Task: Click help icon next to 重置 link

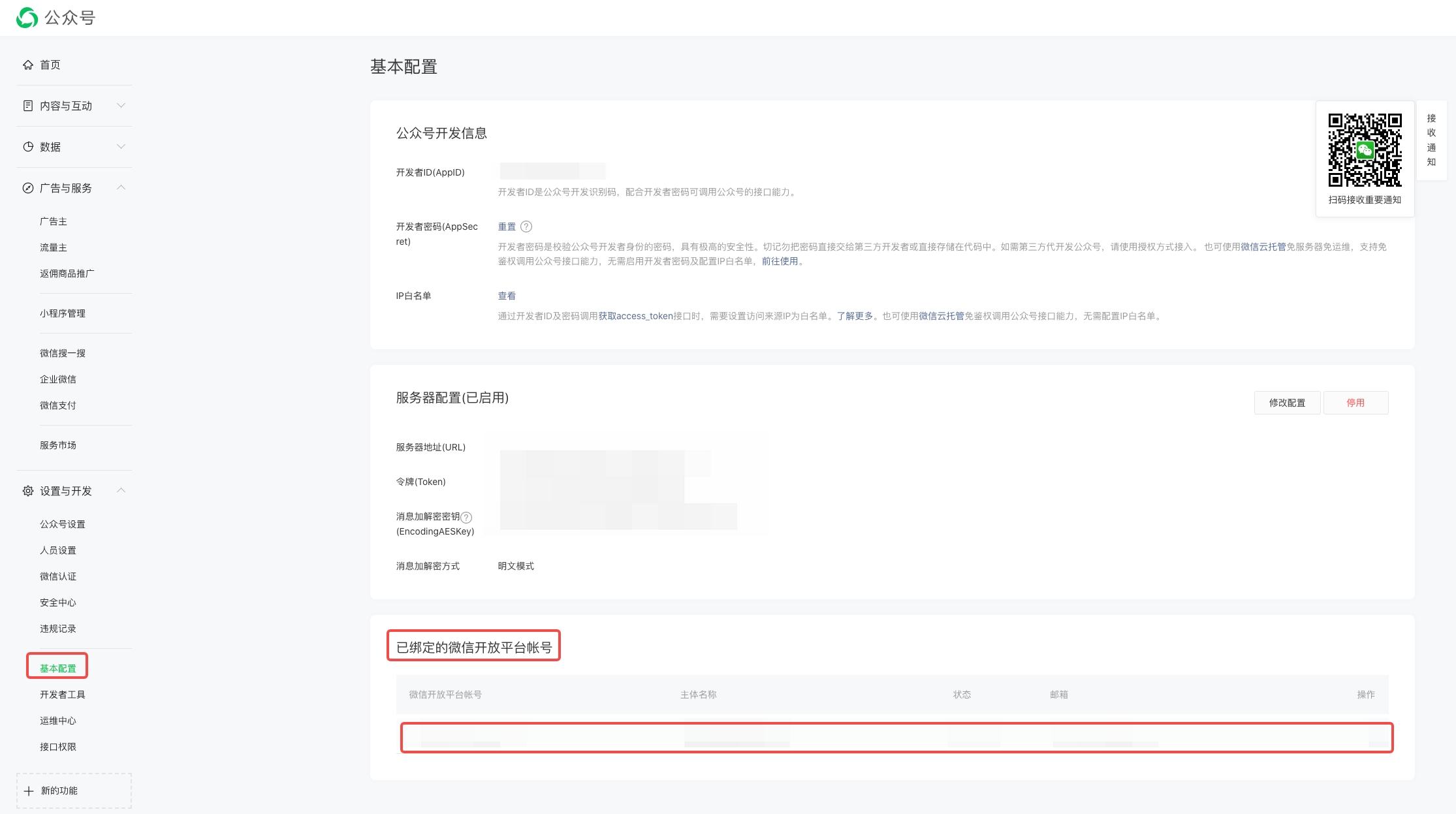Action: [x=526, y=227]
